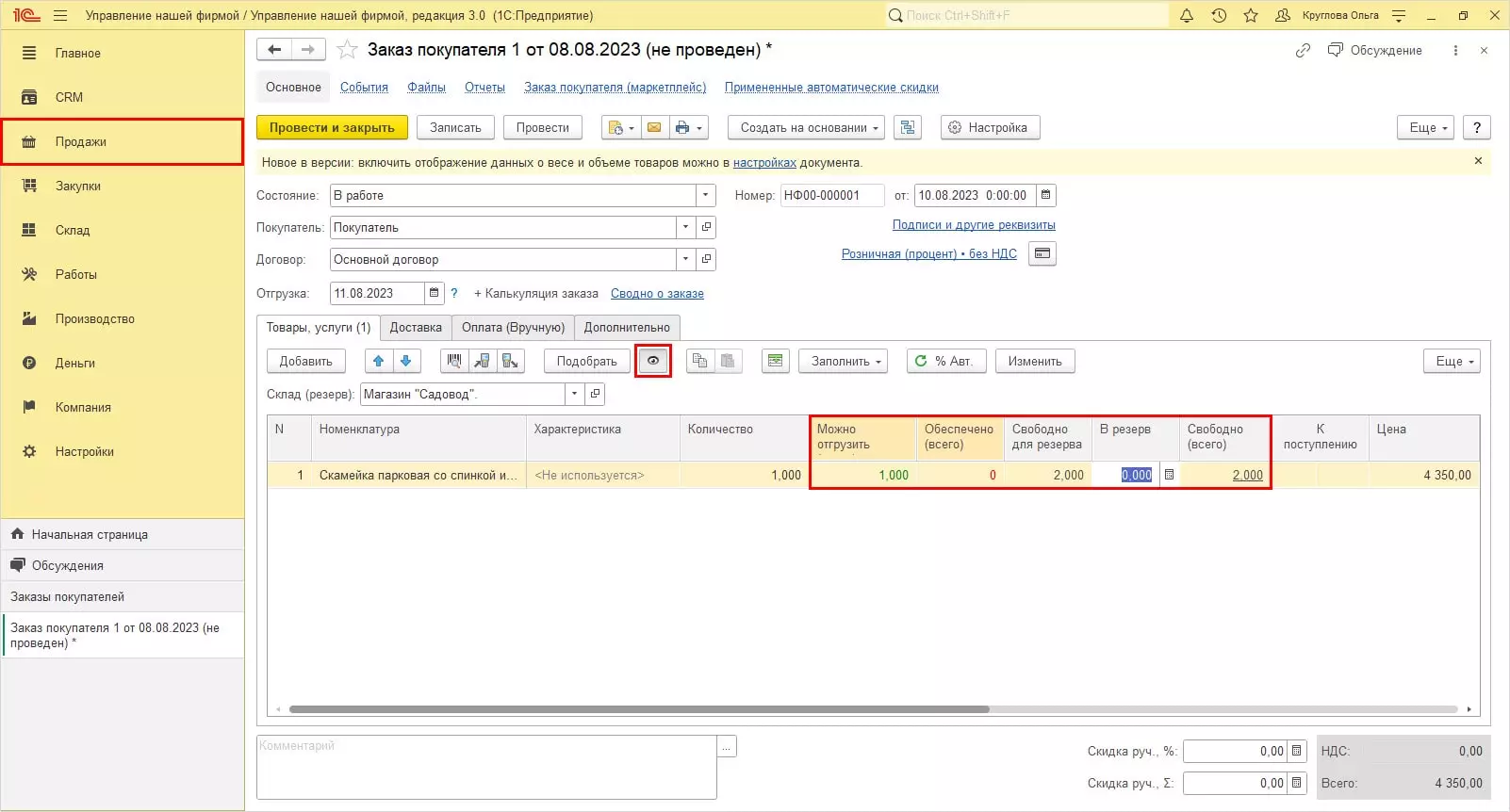Expand the Создать на основании menu

tap(806, 127)
